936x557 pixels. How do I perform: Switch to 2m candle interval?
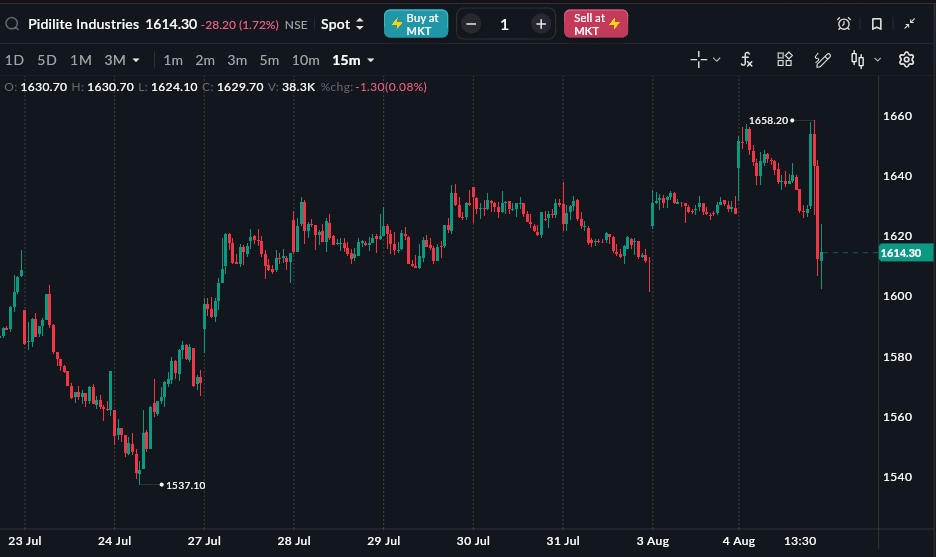click(205, 60)
